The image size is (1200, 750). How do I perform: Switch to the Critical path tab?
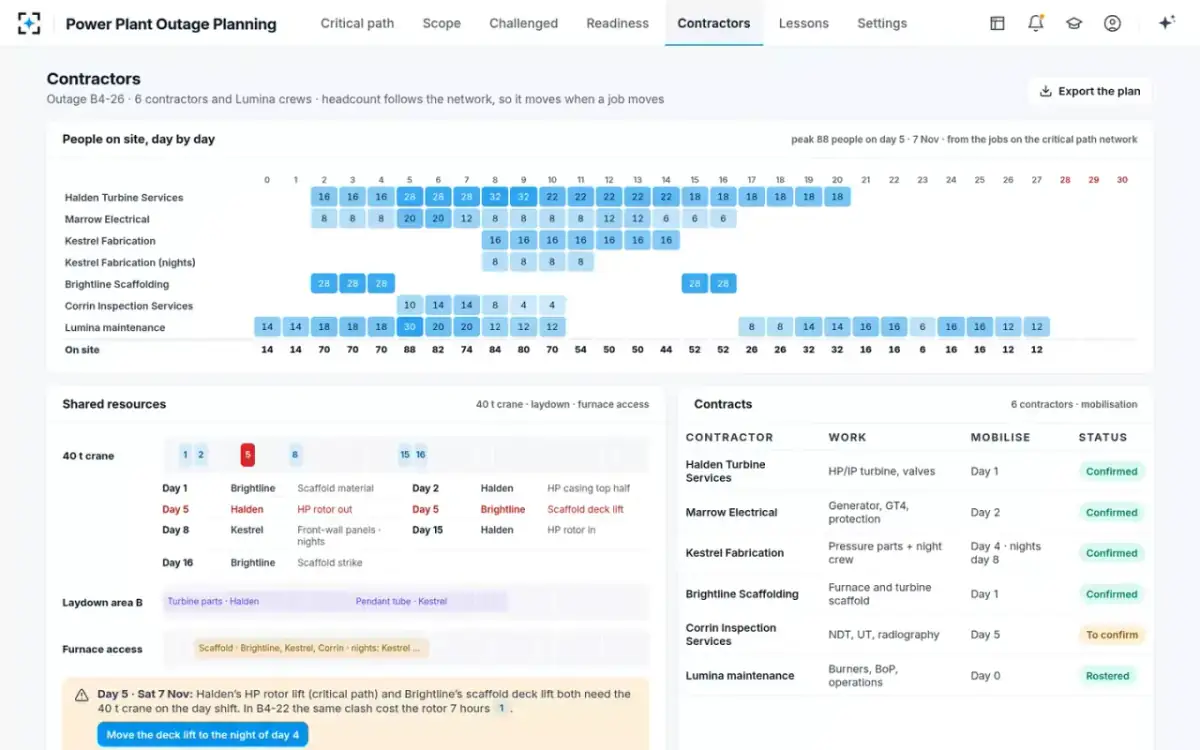pyautogui.click(x=357, y=23)
